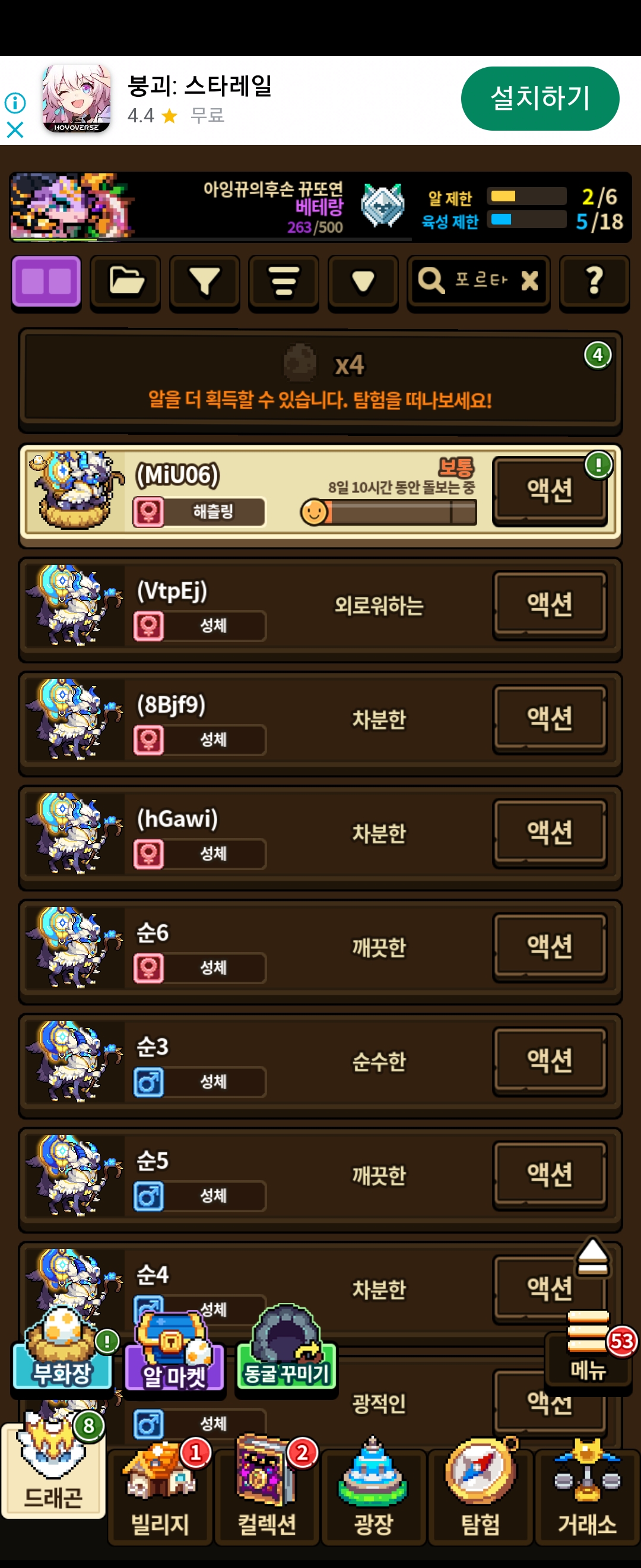Open 동굴 꾸미기 cave decoration icon

[286, 1347]
